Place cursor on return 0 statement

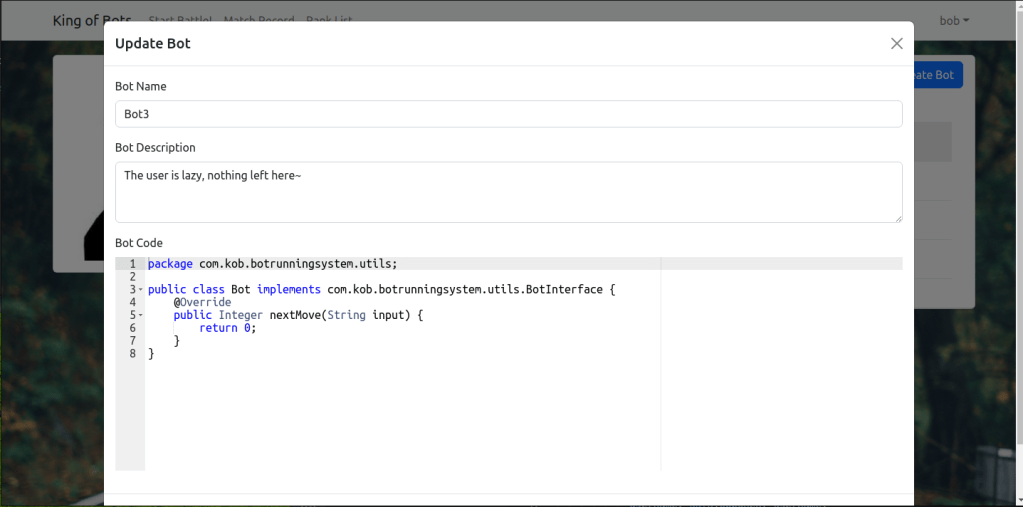(227, 328)
